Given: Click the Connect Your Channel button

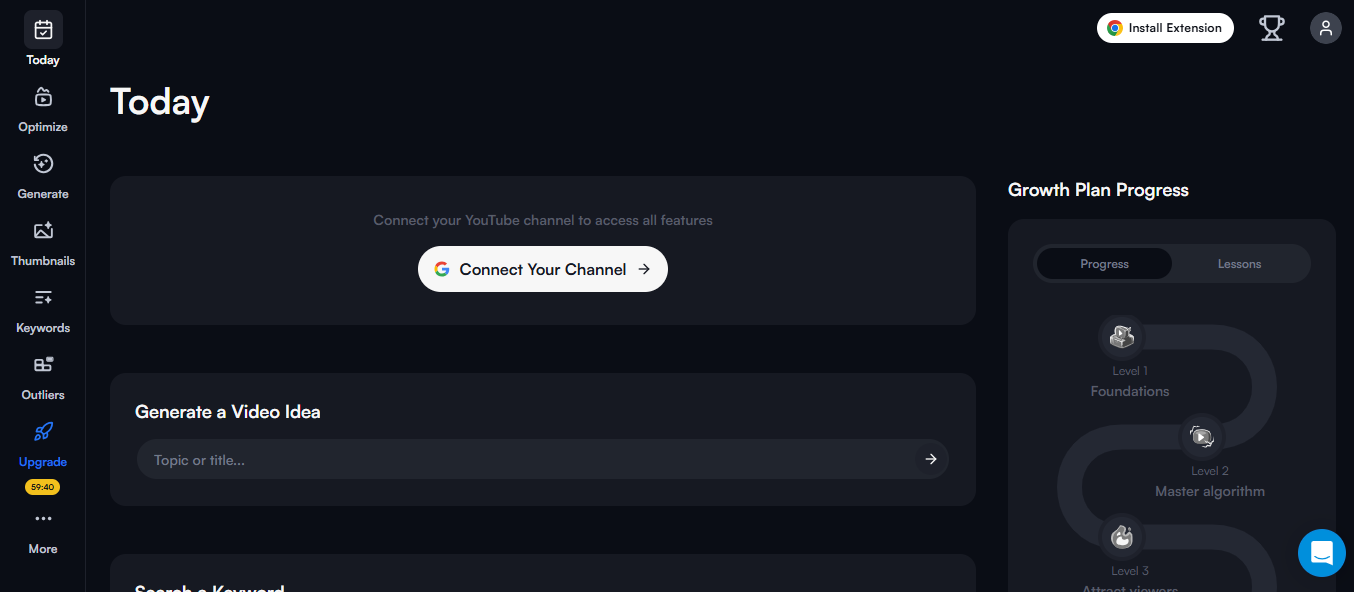Looking at the screenshot, I should tap(542, 269).
